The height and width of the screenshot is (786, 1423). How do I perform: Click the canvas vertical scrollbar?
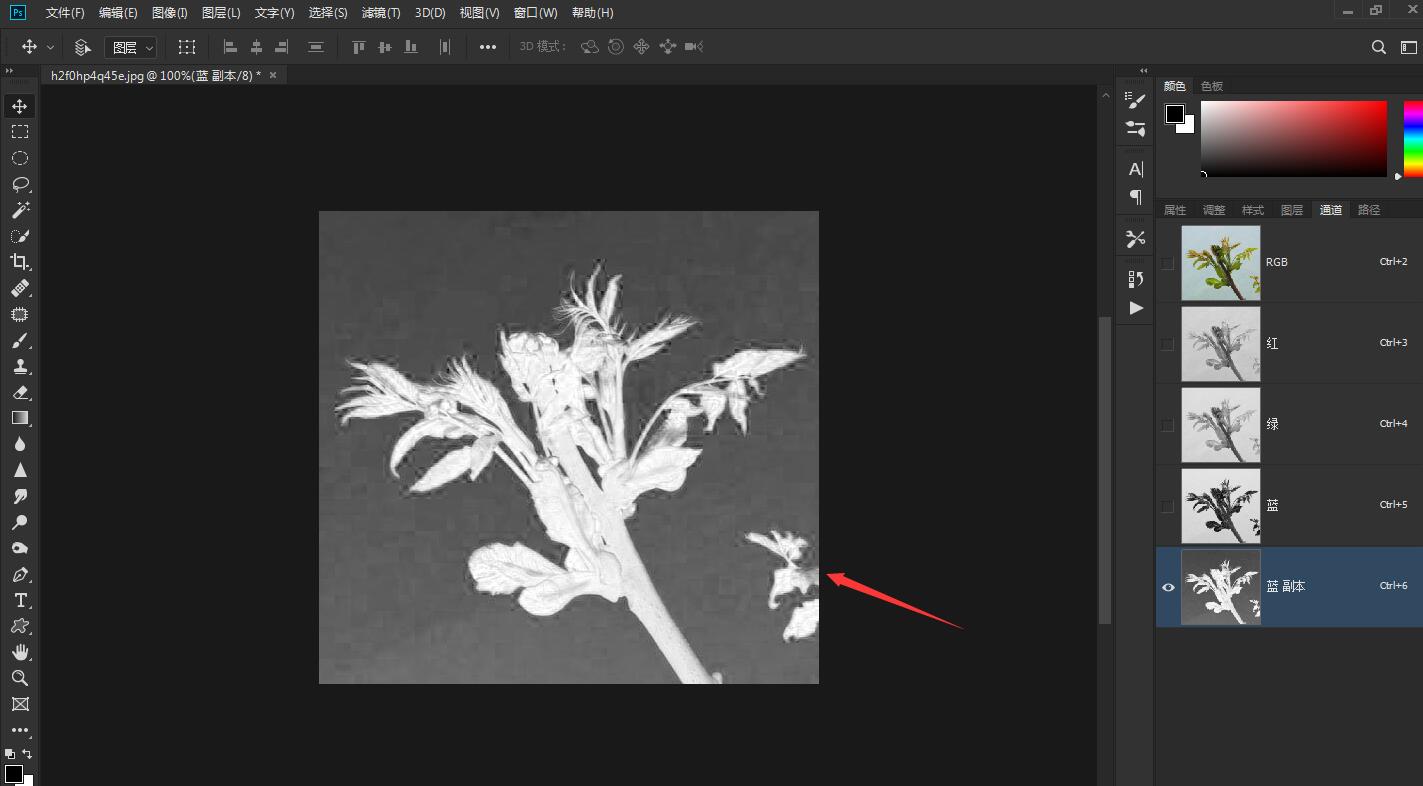coord(1105,470)
